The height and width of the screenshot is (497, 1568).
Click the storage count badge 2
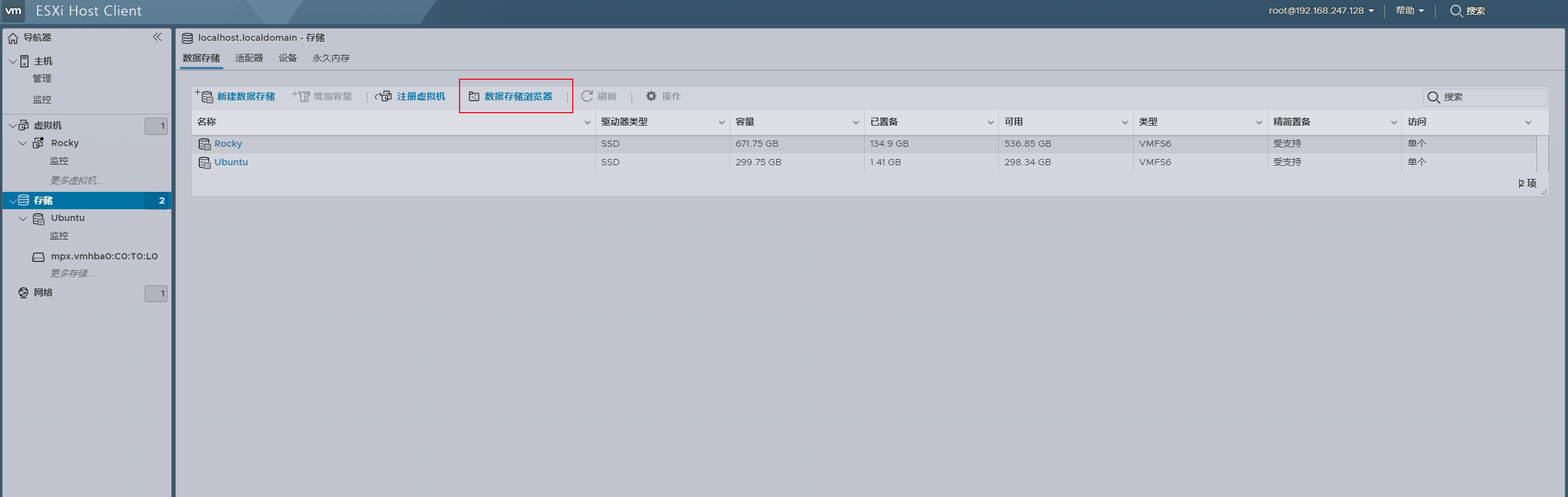click(x=156, y=201)
